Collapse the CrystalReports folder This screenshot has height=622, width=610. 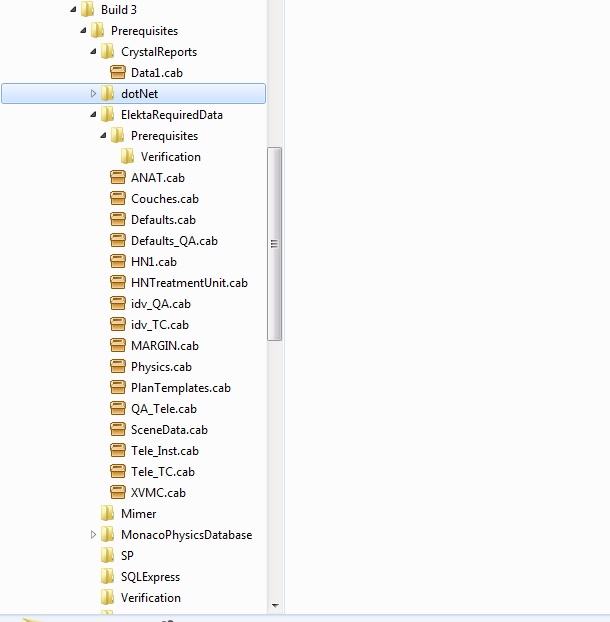click(x=94, y=52)
